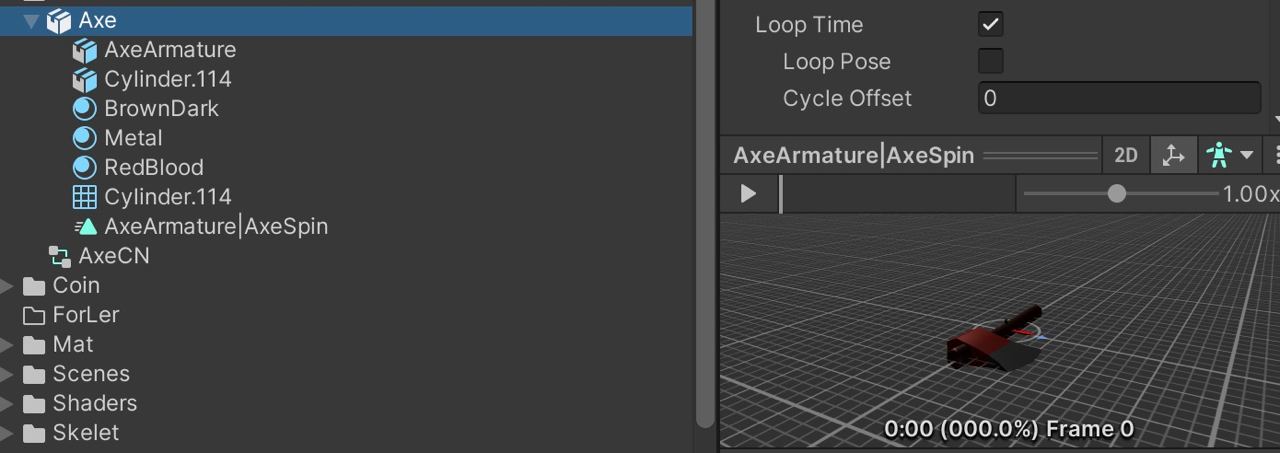Play the AxeSpin animation preview
Image resolution: width=1280 pixels, height=453 pixels.
click(748, 193)
